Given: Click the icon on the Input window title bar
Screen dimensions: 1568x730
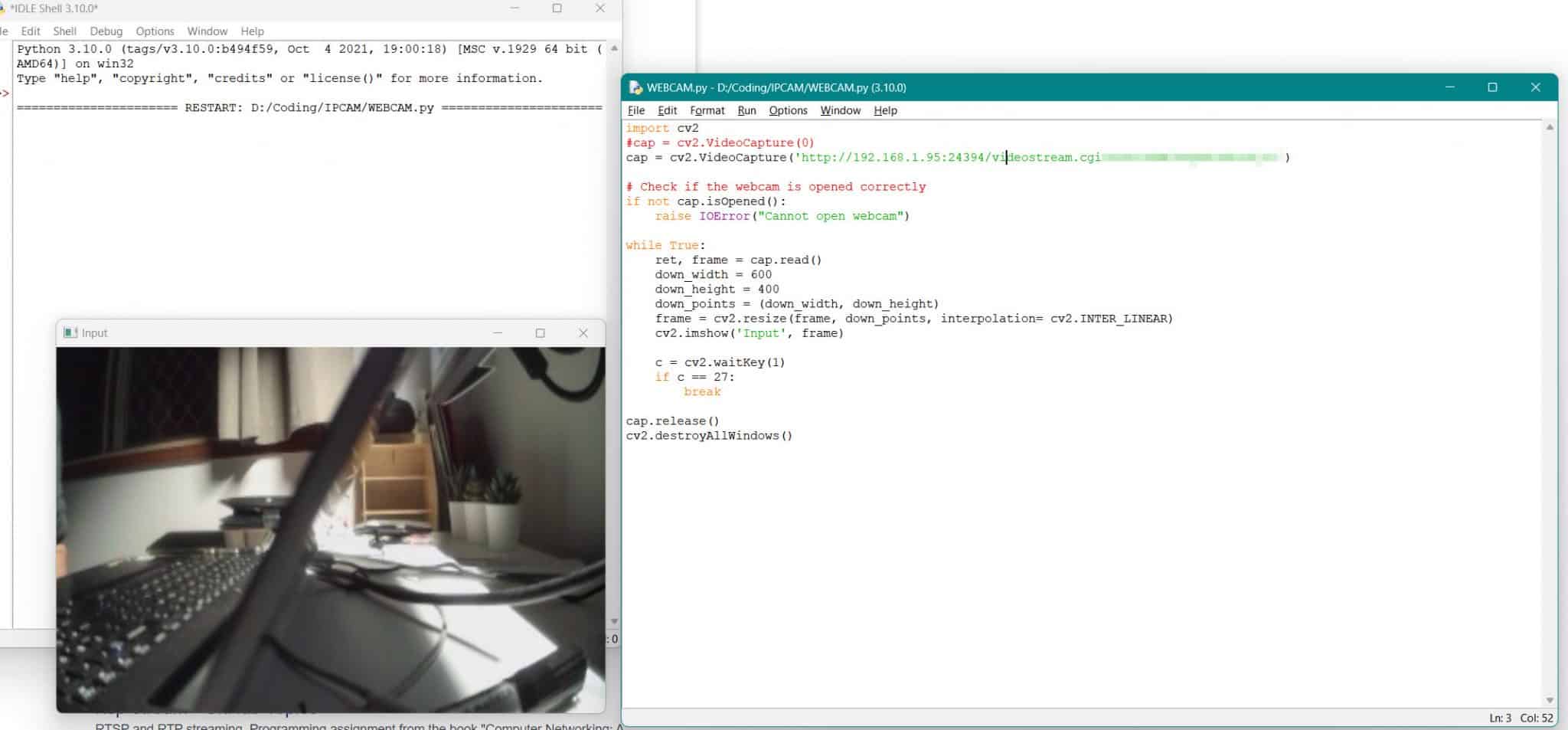Looking at the screenshot, I should (x=70, y=332).
